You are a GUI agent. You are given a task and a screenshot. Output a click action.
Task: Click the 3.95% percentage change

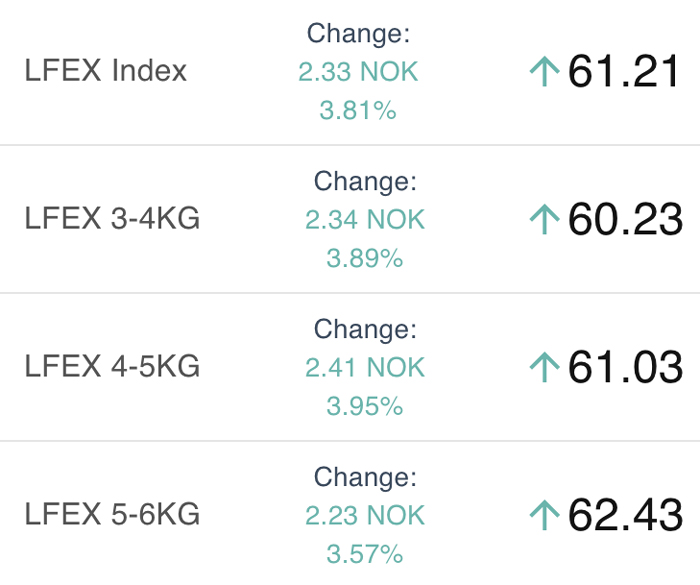coord(365,406)
